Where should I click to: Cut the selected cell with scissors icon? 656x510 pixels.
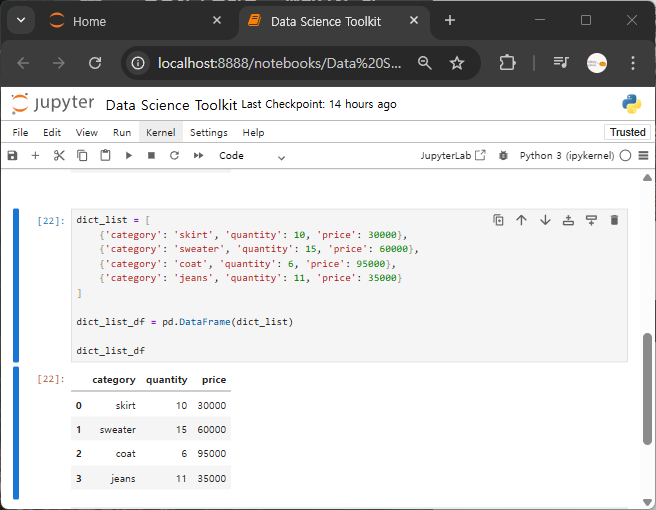tap(59, 156)
